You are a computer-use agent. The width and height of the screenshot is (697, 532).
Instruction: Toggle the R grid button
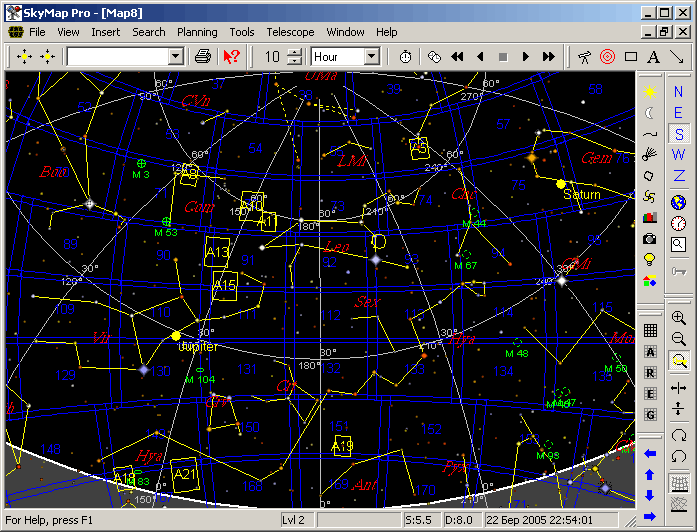click(x=650, y=373)
